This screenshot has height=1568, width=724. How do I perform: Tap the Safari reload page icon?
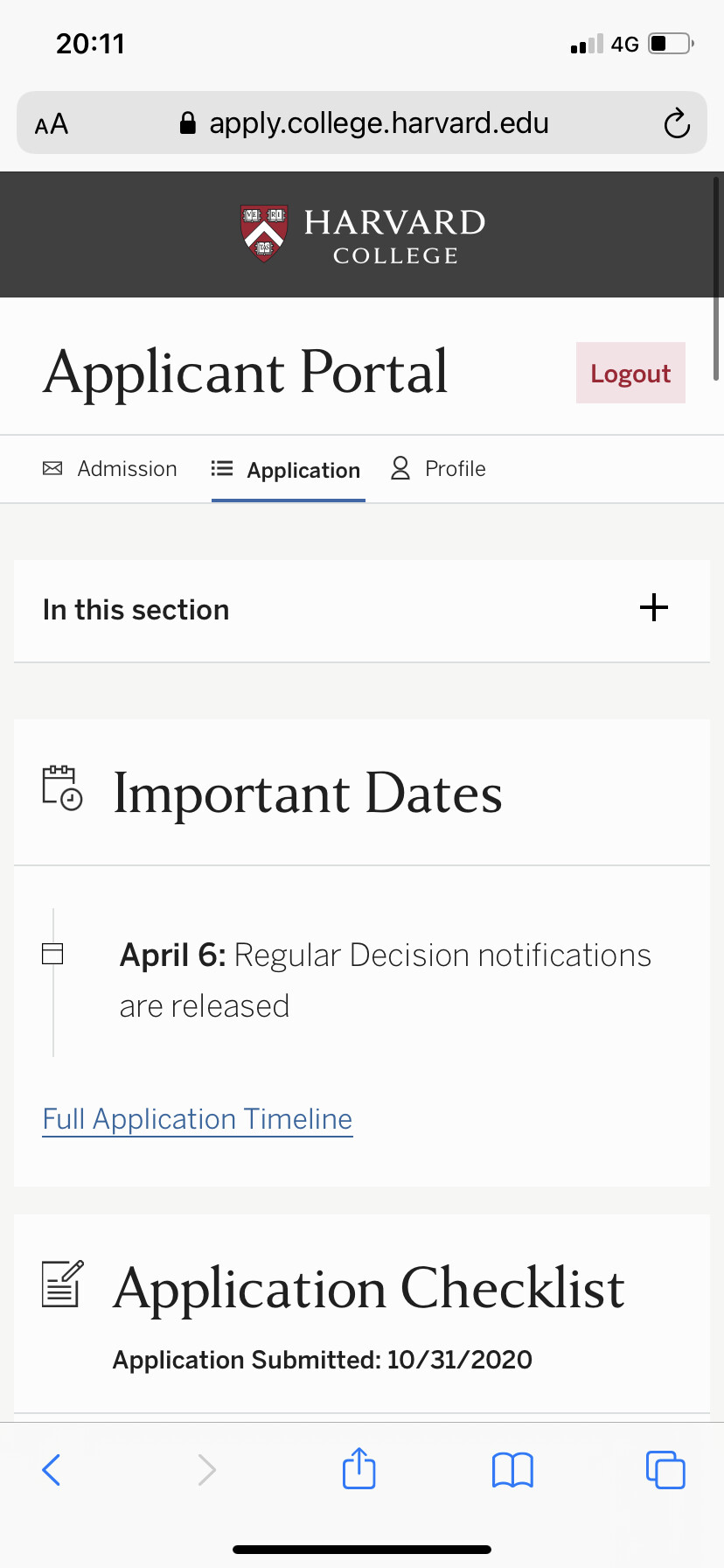click(677, 123)
